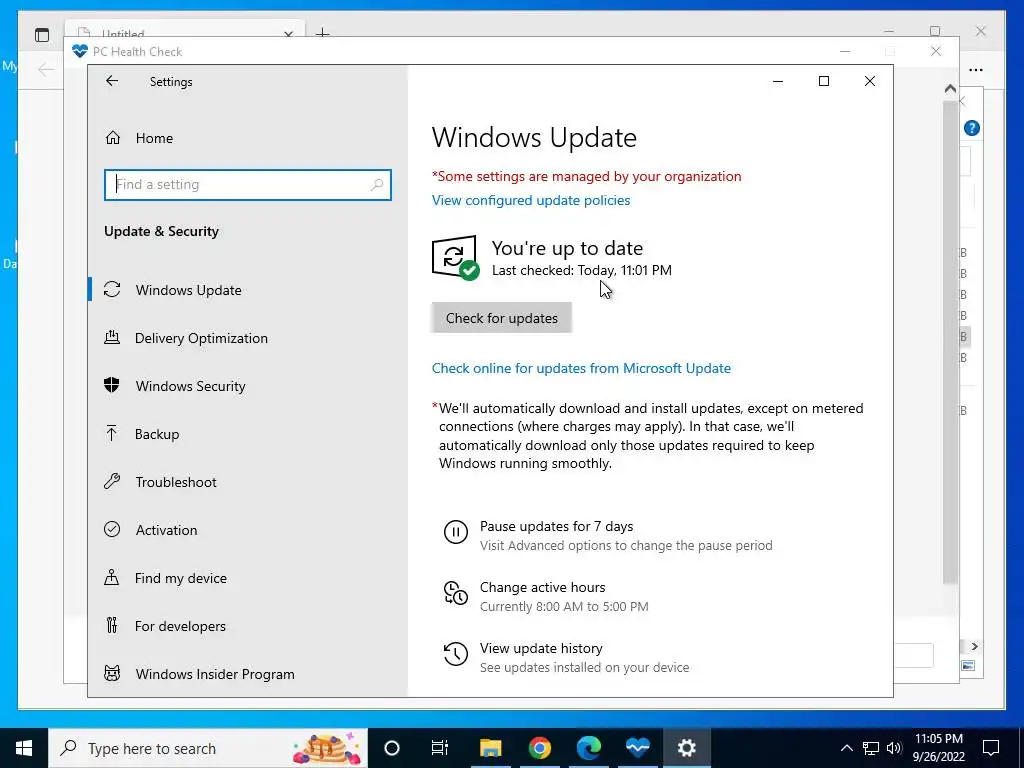Screen dimensions: 1024x768
Task: Click the Windows Update sync icon in sidebar
Action: point(112,289)
